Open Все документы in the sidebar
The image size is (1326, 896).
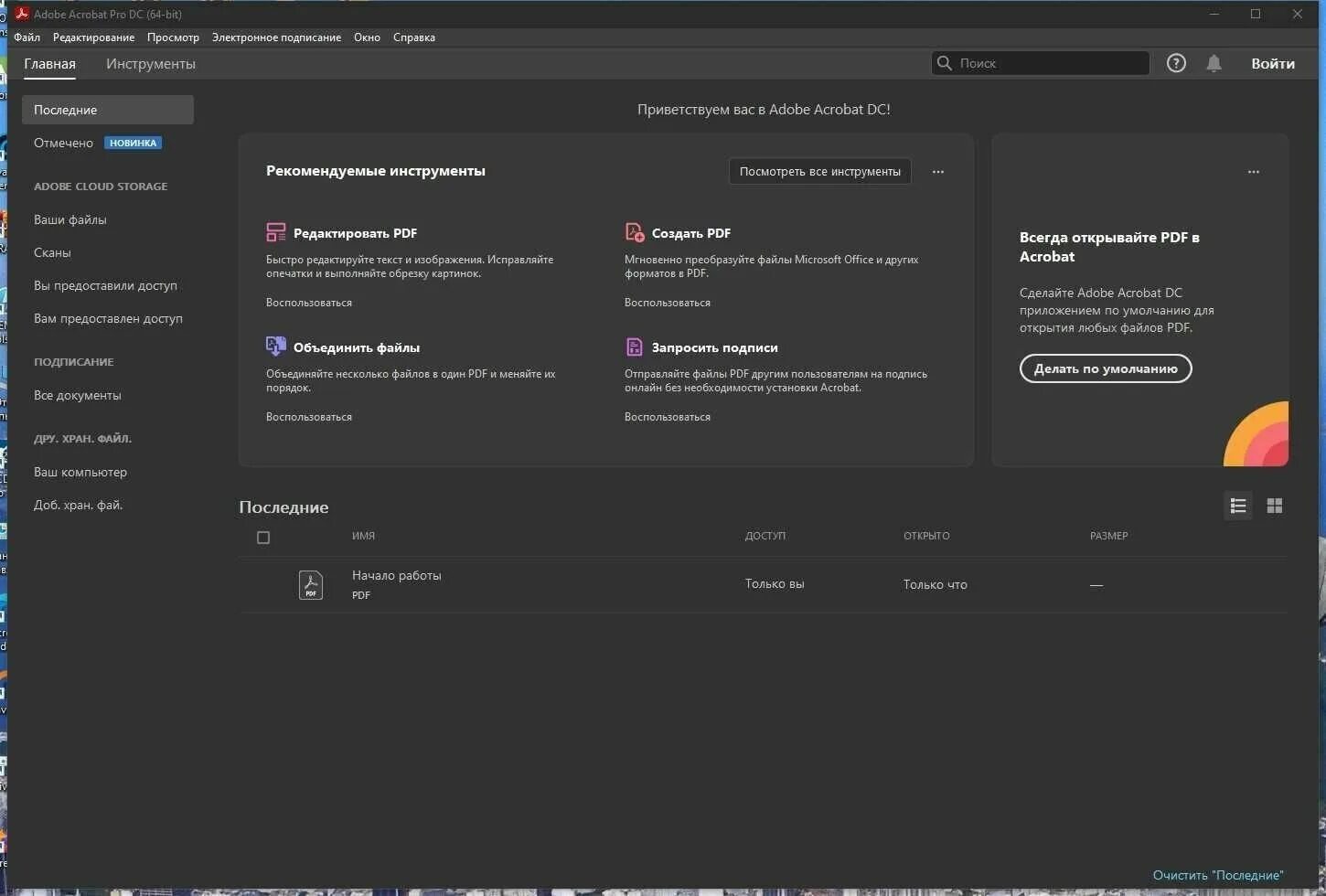(x=77, y=395)
